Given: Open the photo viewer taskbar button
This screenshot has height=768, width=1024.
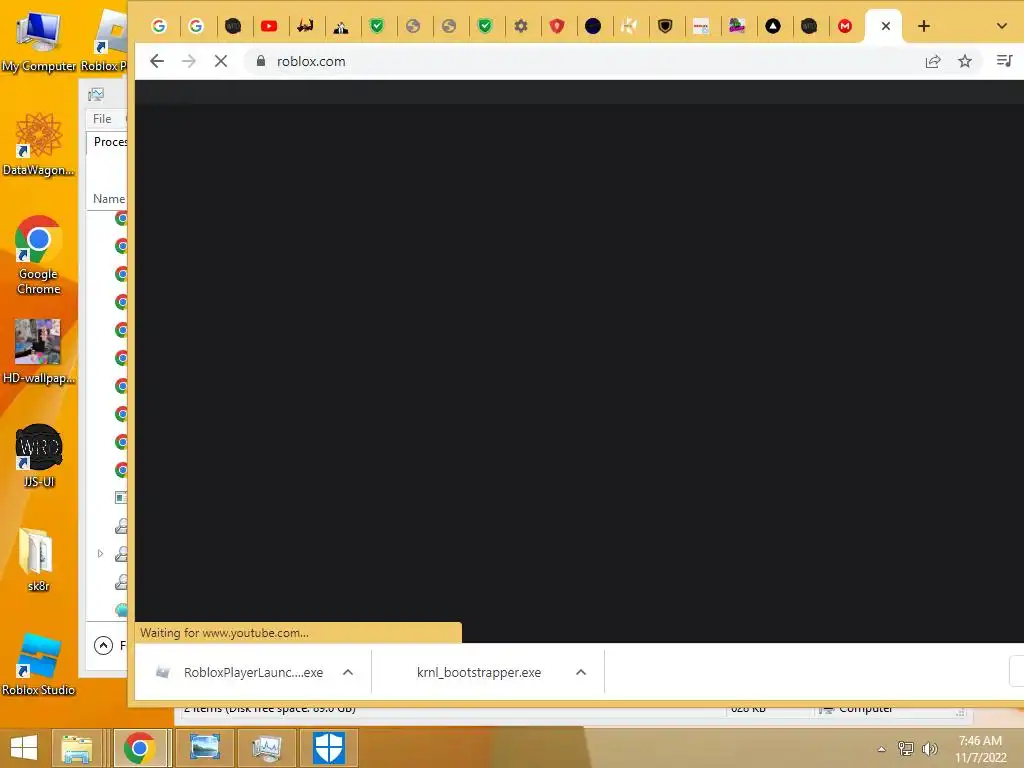Looking at the screenshot, I should click(204, 748).
